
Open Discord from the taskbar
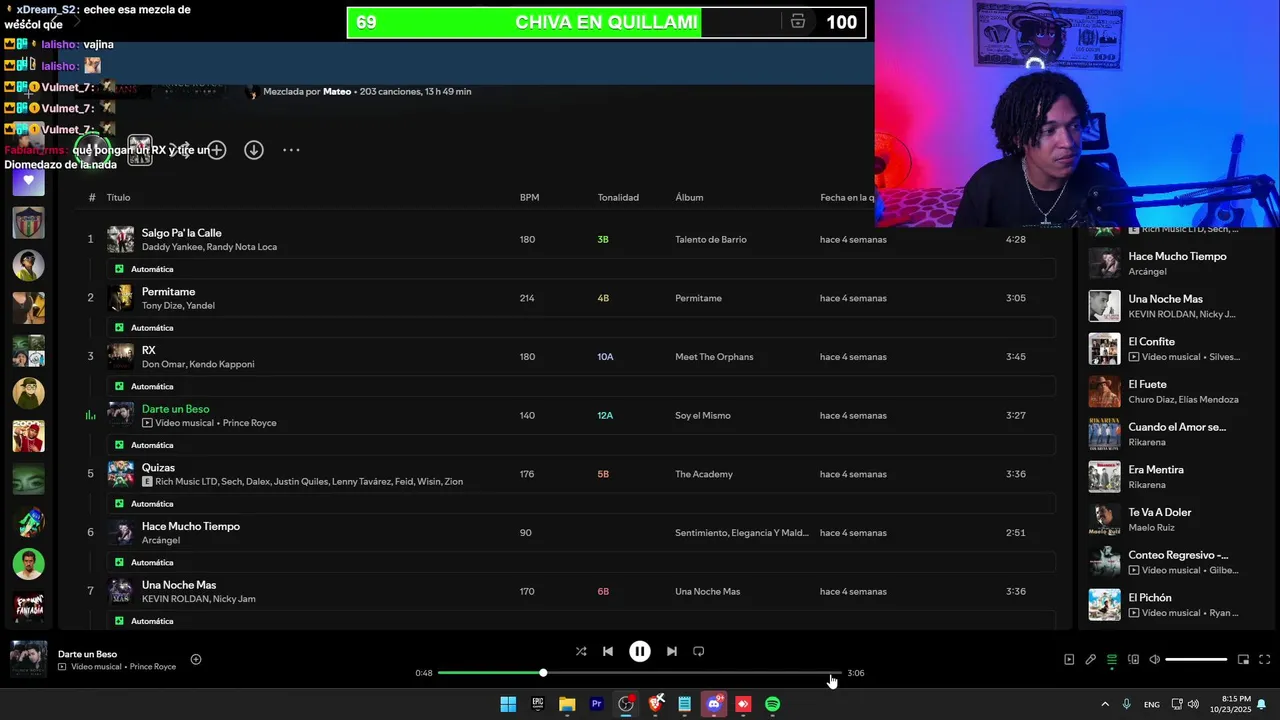point(714,704)
